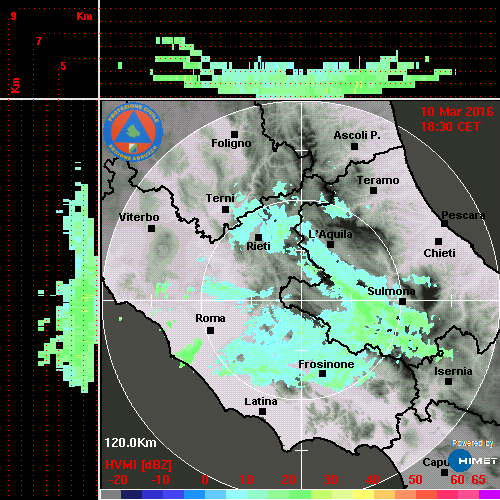
Task: Click the '9' km height axis label
Action: pyautogui.click(x=13, y=16)
